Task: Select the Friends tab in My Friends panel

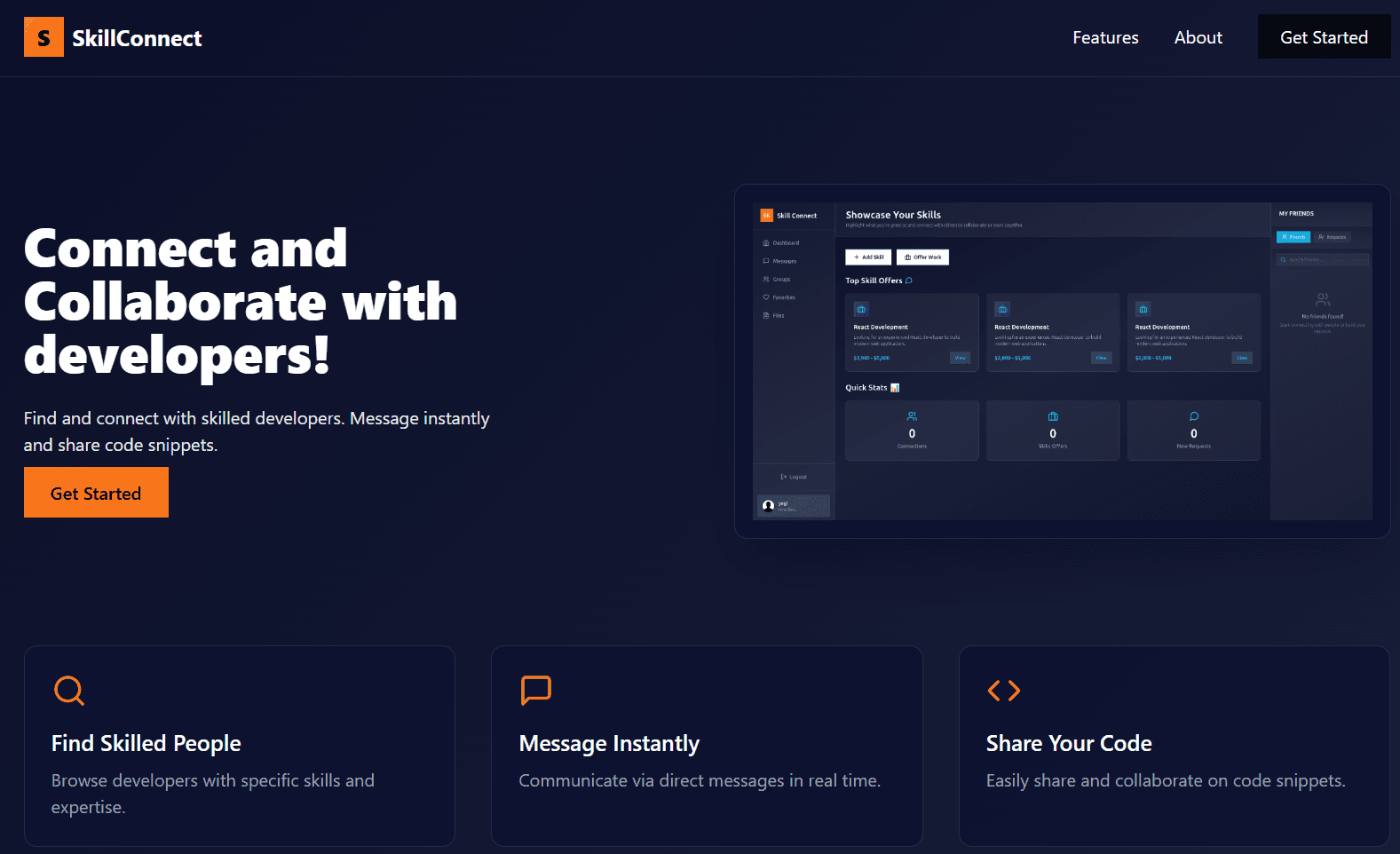Action: pyautogui.click(x=1293, y=237)
